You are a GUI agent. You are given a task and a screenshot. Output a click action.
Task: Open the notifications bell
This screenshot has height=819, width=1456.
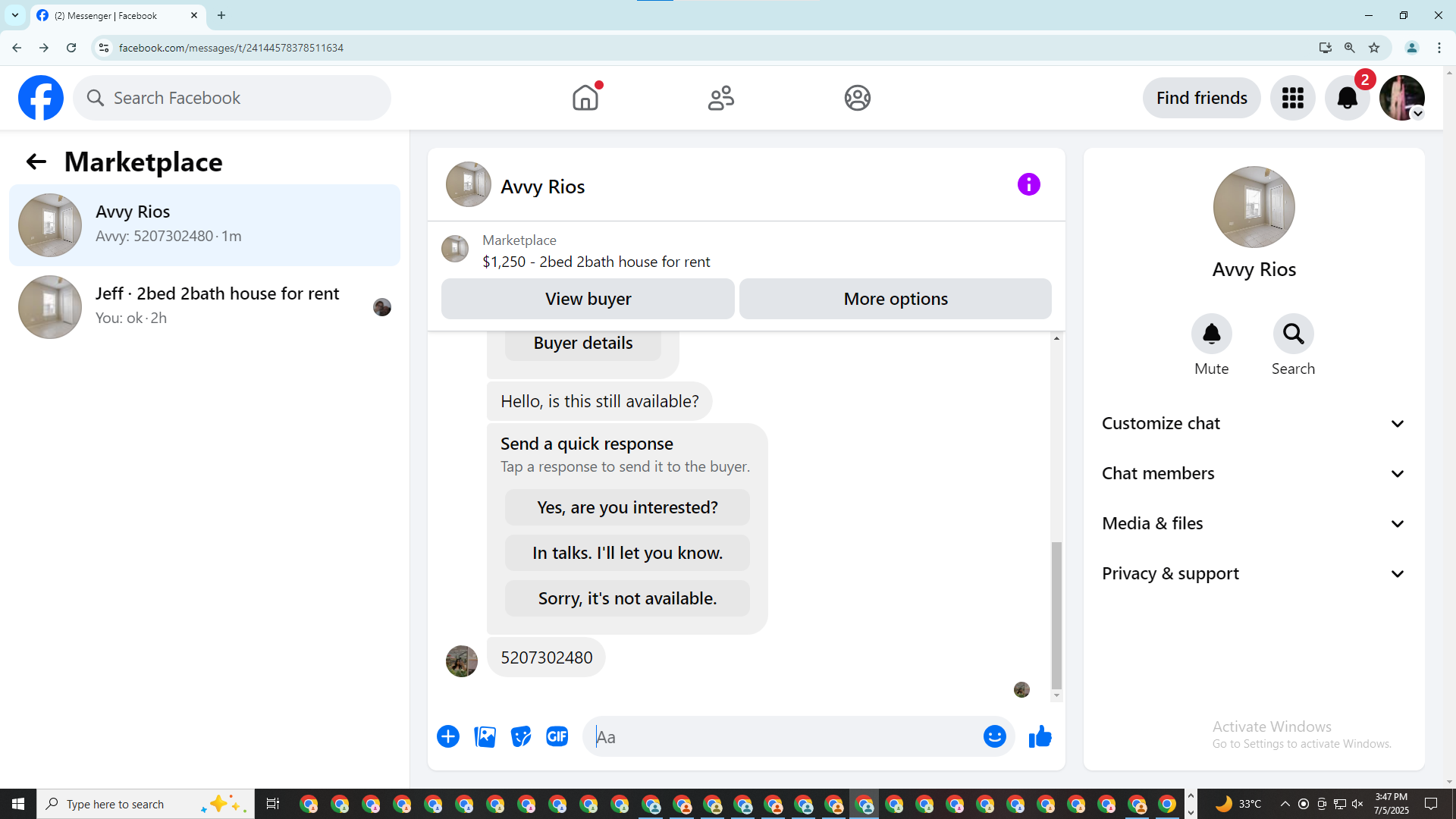coord(1347,98)
